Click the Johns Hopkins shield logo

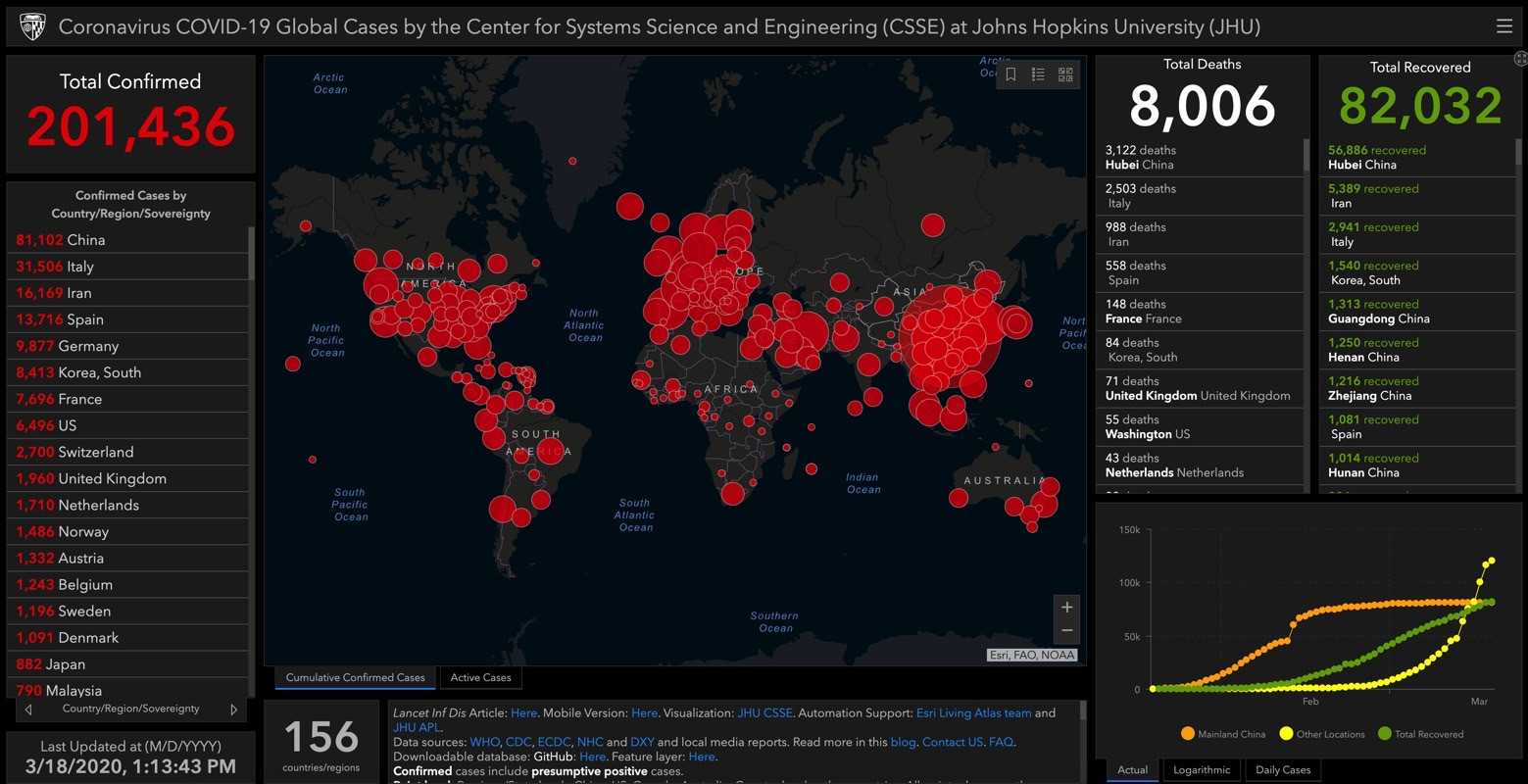click(32, 26)
